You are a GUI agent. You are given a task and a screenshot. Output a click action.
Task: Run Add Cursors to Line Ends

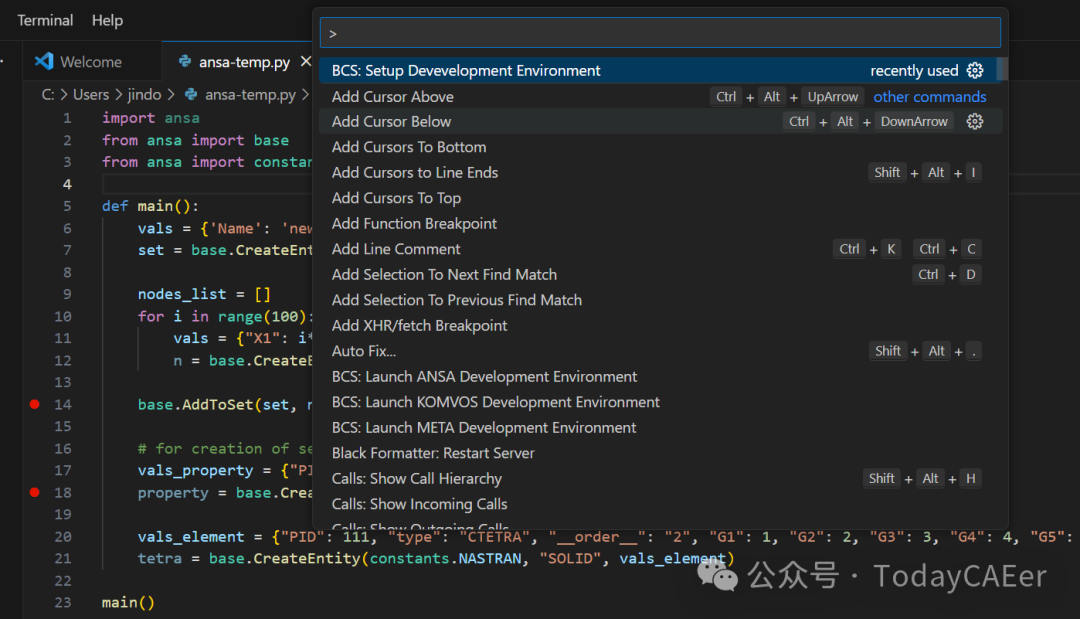pyautogui.click(x=658, y=172)
